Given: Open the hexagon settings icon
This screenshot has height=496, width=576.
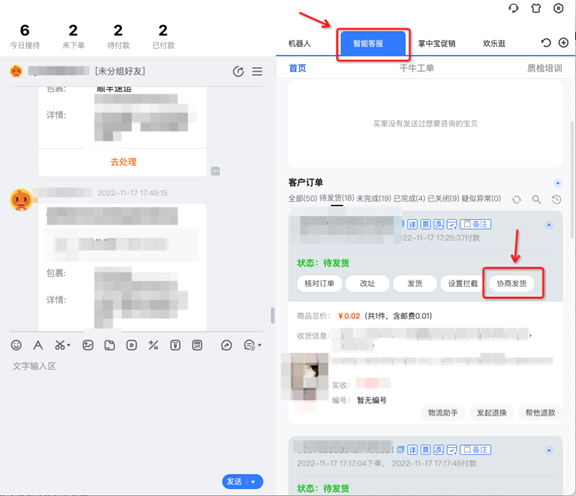Looking at the screenshot, I should click(x=558, y=8).
